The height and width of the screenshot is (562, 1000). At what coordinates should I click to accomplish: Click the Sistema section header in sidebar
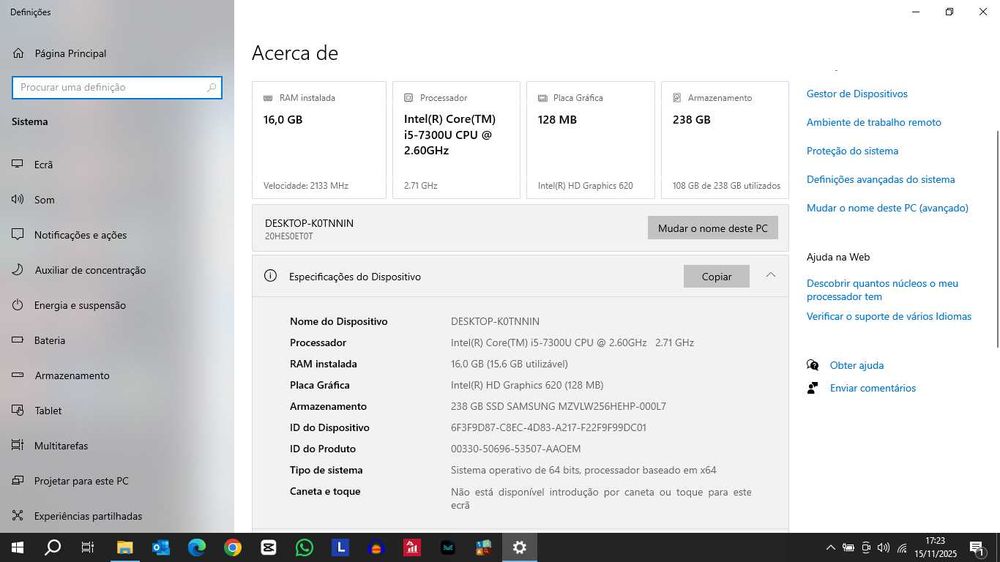(x=29, y=121)
